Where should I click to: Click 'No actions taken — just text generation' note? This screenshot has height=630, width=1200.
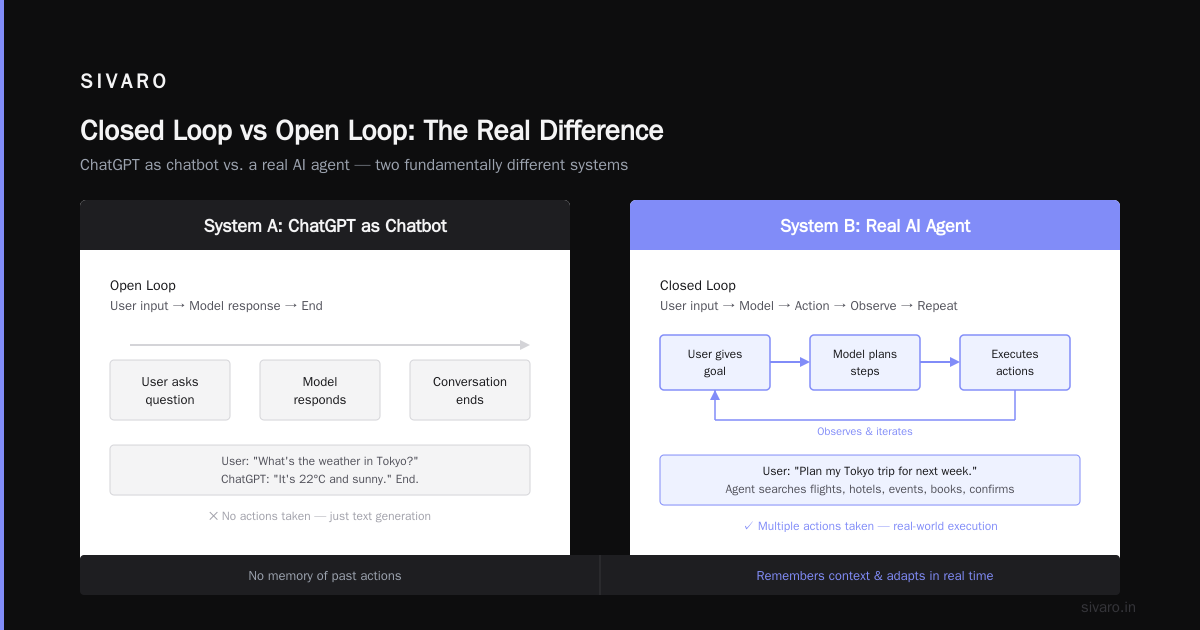click(320, 516)
